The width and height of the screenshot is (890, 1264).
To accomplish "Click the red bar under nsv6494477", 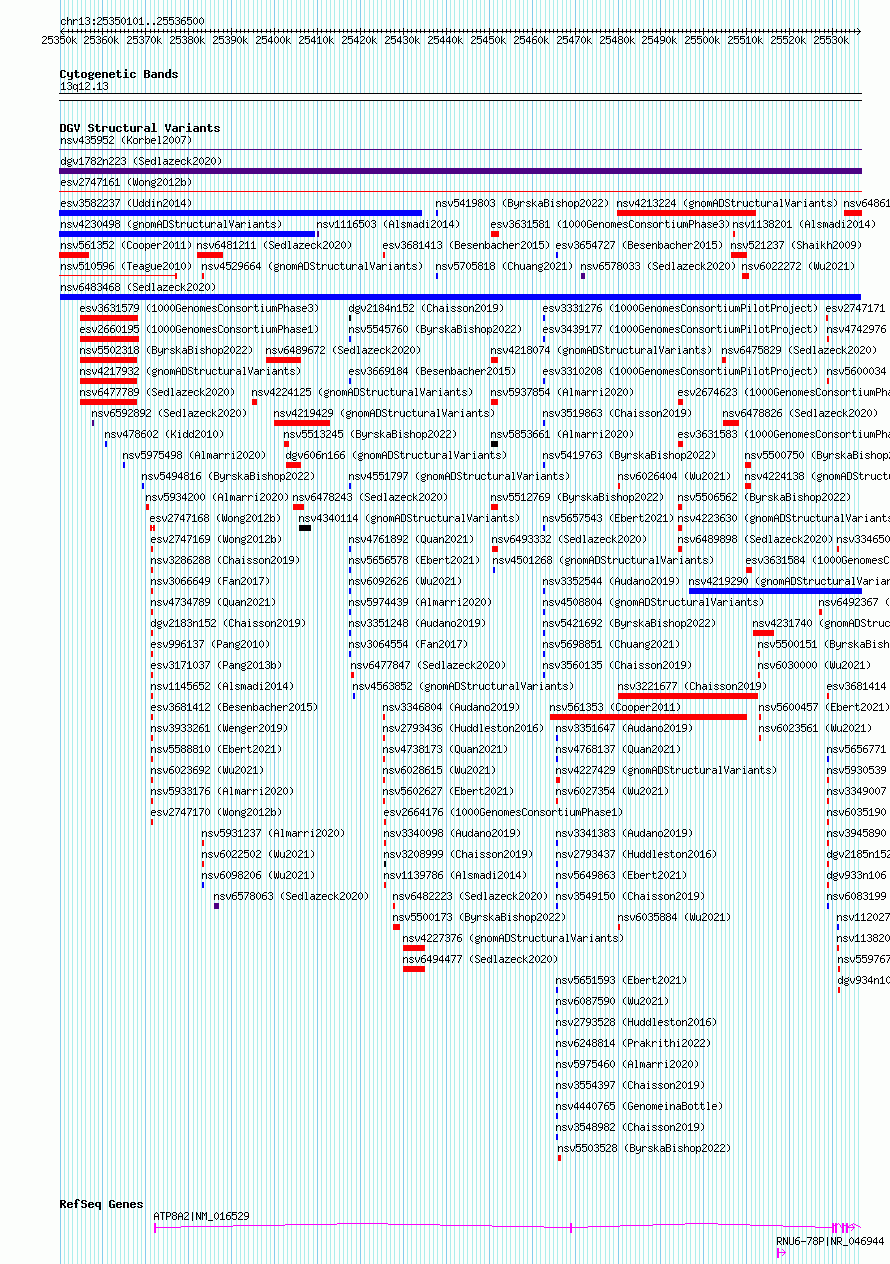I will click(414, 969).
